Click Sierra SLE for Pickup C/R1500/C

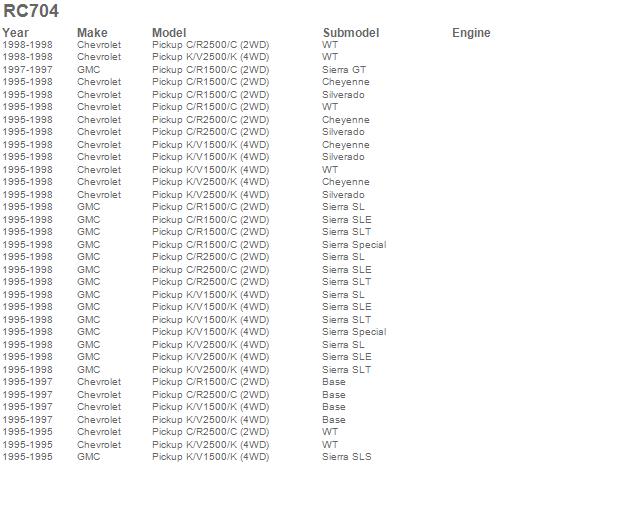tap(347, 220)
